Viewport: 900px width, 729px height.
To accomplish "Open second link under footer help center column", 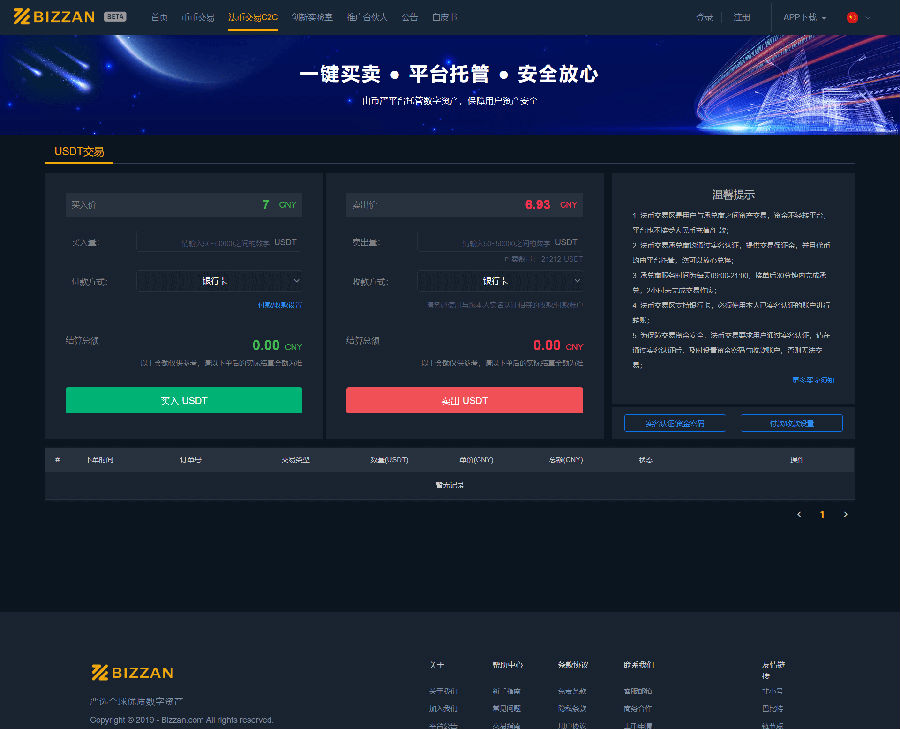I will pyautogui.click(x=506, y=708).
